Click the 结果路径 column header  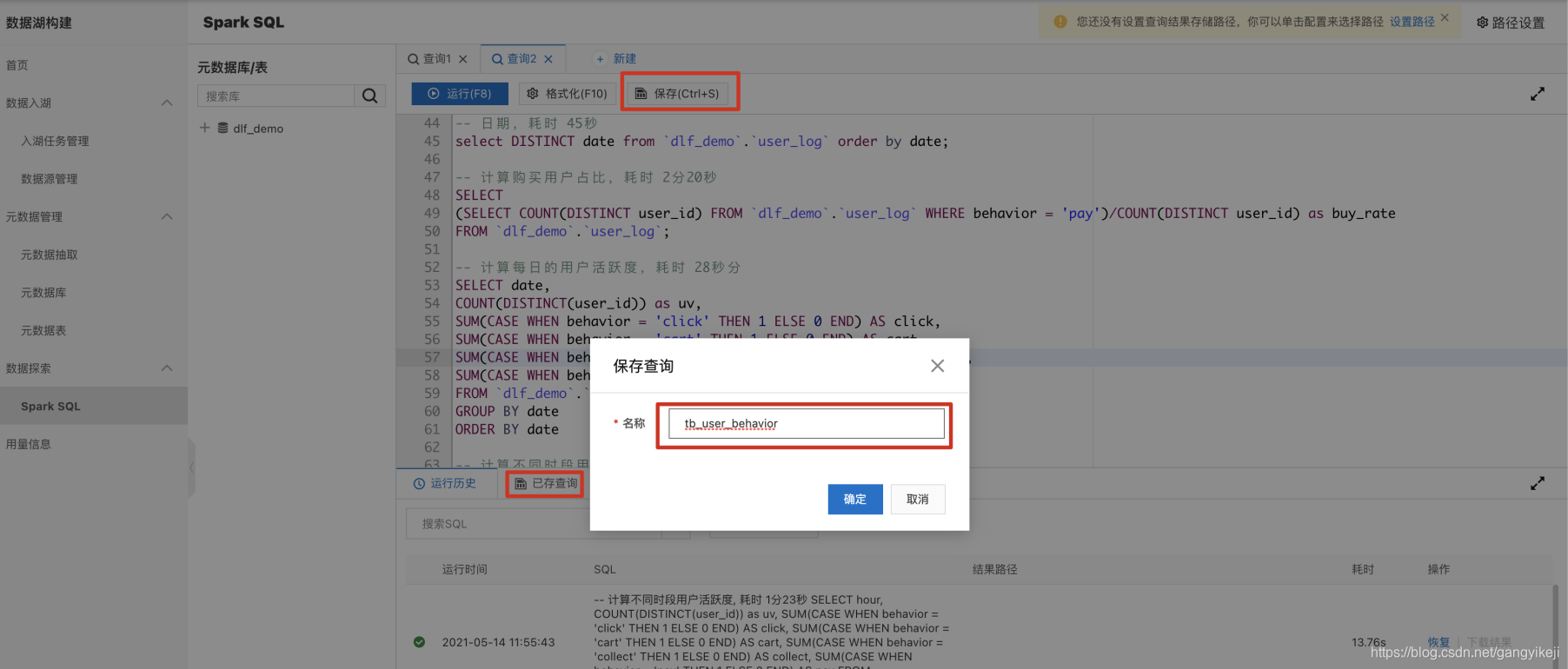[995, 569]
